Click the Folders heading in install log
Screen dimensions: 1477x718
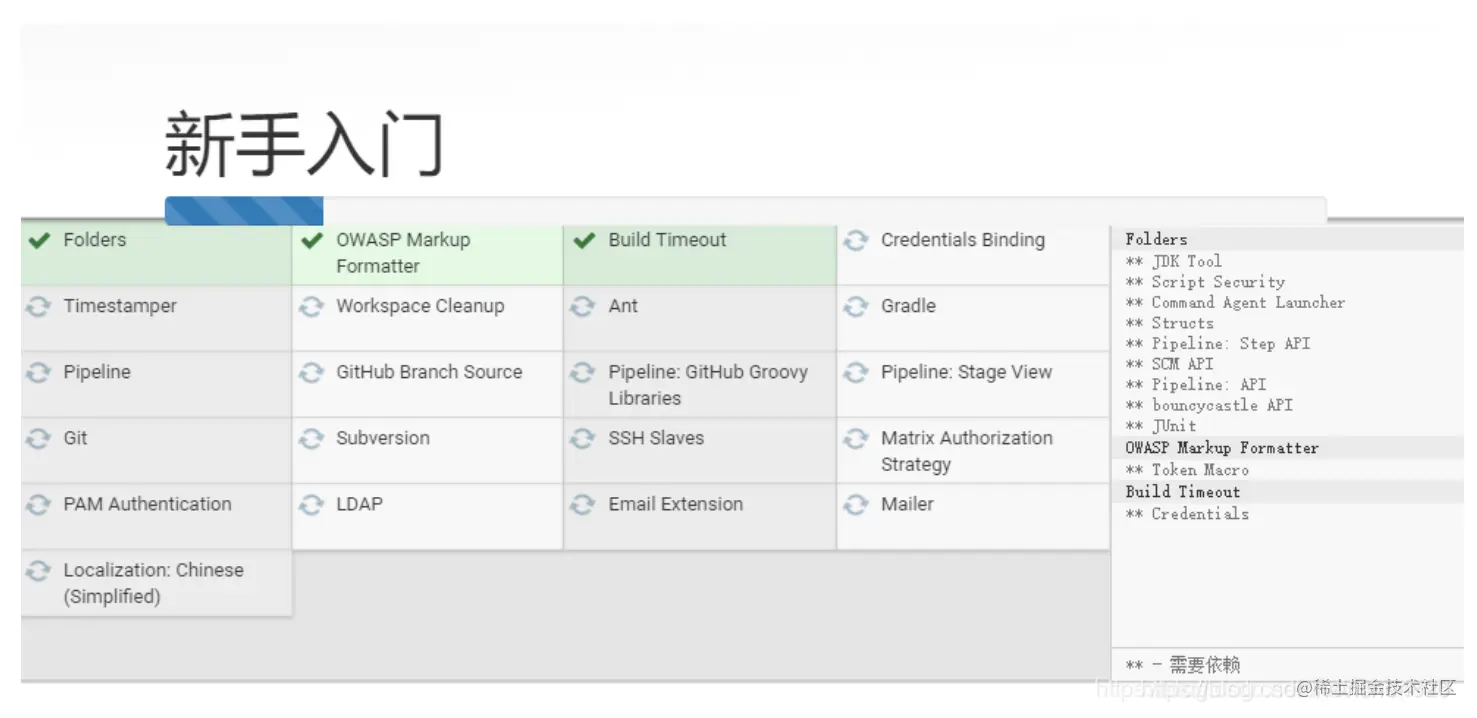point(1156,239)
